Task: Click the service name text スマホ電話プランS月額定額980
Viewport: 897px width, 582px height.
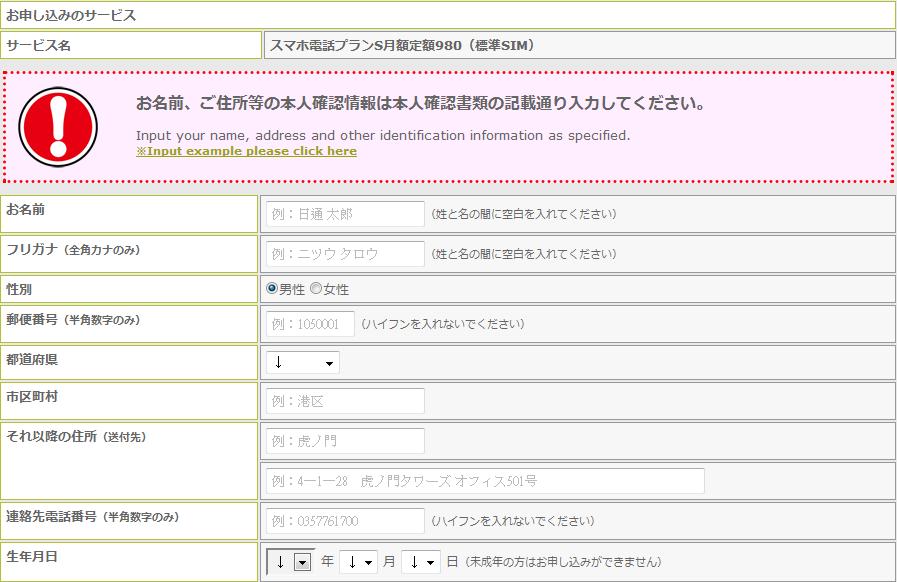Action: click(402, 45)
